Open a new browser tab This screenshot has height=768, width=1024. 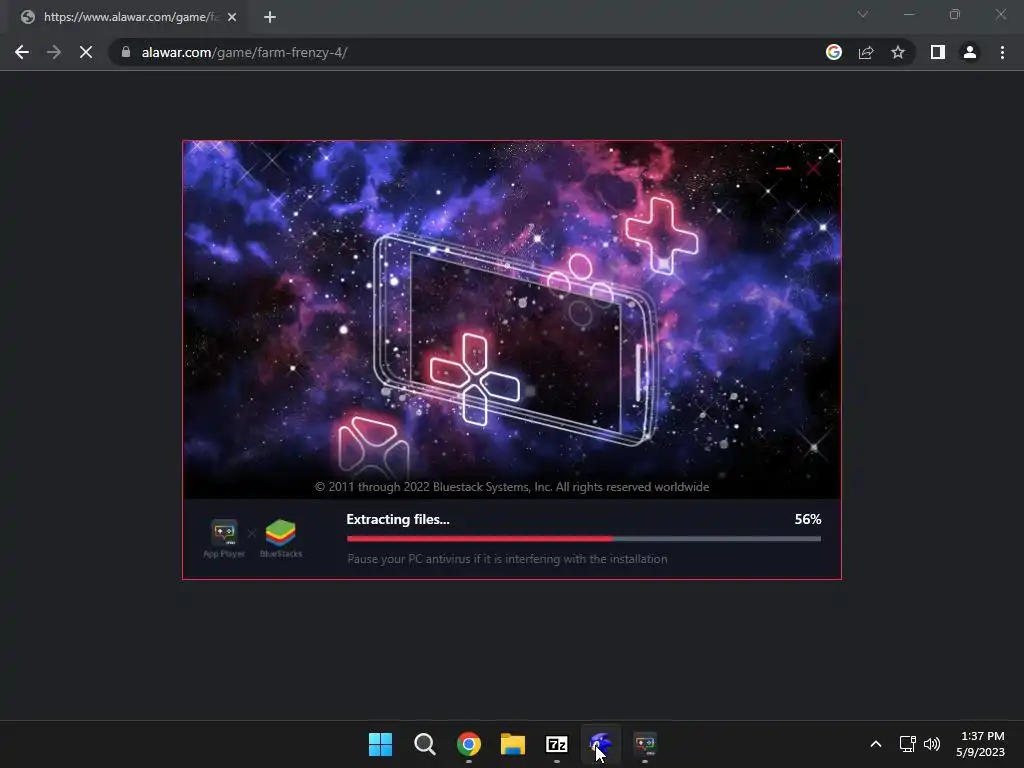pyautogui.click(x=270, y=17)
